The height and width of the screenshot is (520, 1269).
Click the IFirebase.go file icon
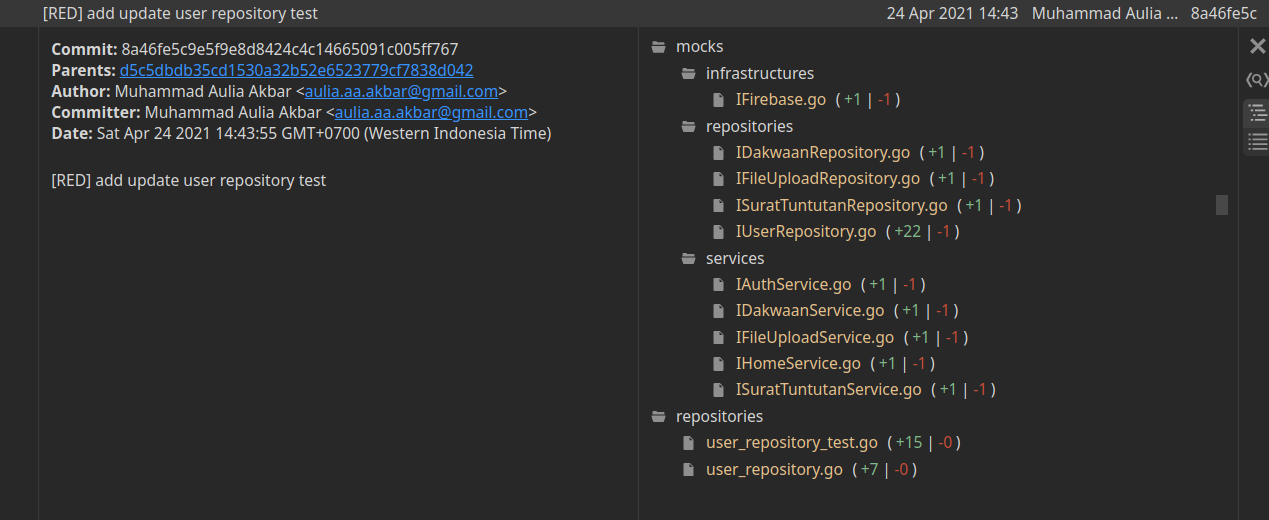click(x=718, y=100)
